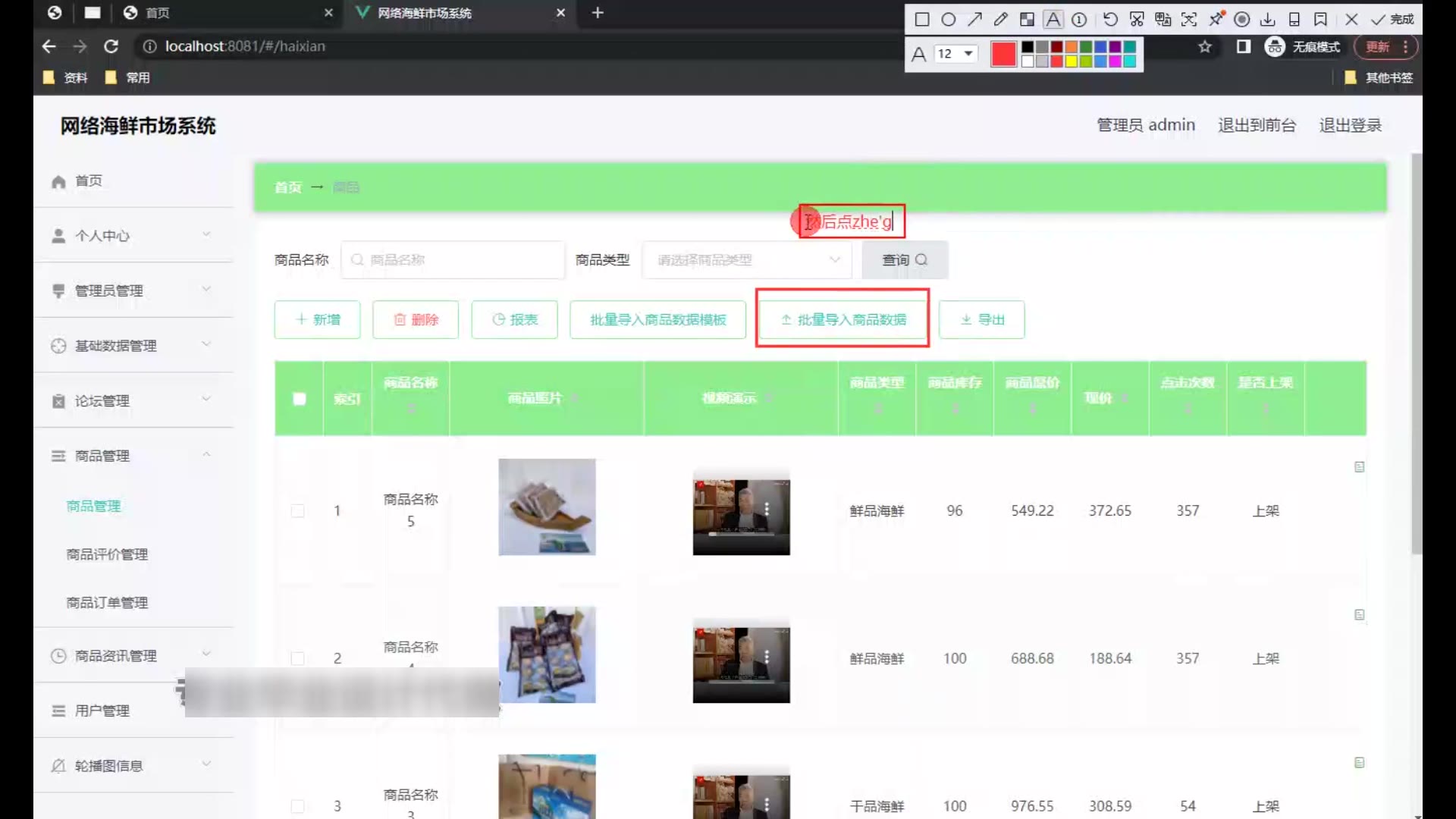Select the rectangle annotation tool
This screenshot has height=819, width=1456.
tap(922, 20)
